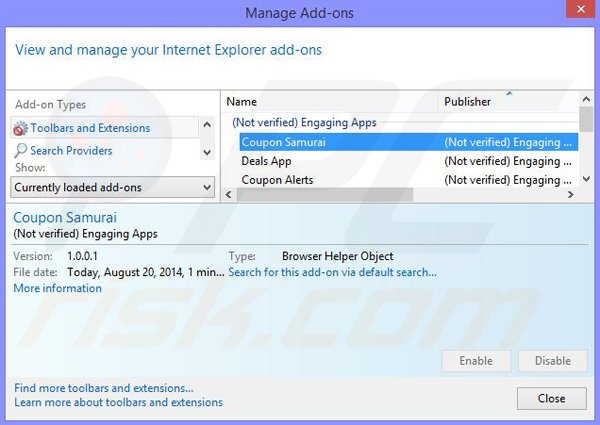Click horizontal scrollbar left arrow
Viewport: 600px width, 425px height.
pyautogui.click(x=229, y=194)
